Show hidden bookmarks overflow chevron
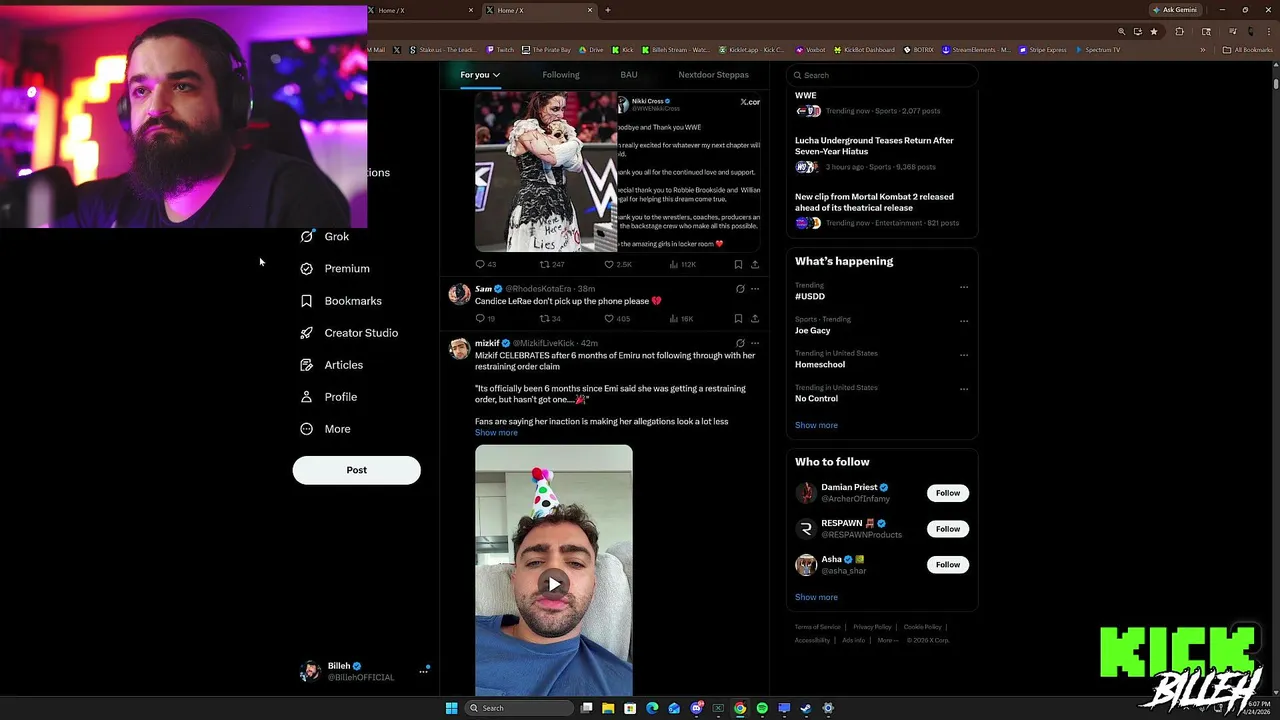 (1203, 50)
